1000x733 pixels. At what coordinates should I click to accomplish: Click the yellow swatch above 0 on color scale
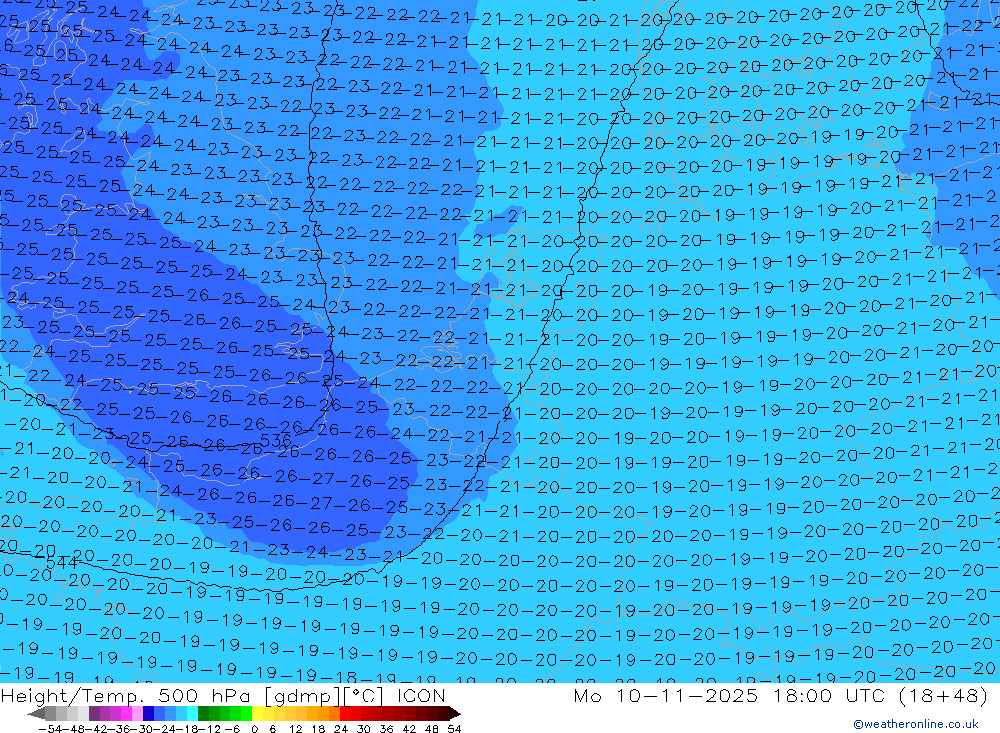pos(257,713)
